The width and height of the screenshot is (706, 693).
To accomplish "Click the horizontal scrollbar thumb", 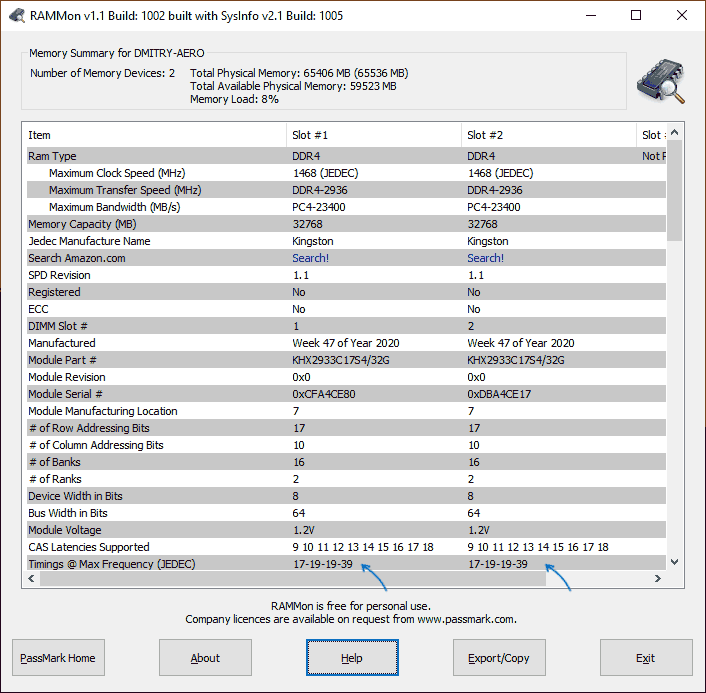I will tap(293, 578).
